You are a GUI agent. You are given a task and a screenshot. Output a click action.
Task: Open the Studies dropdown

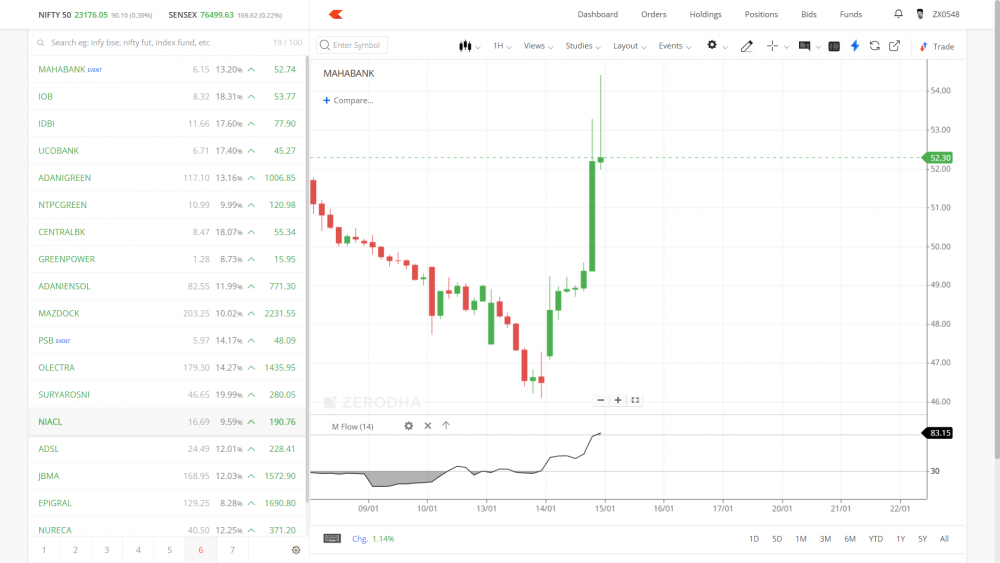coord(583,46)
